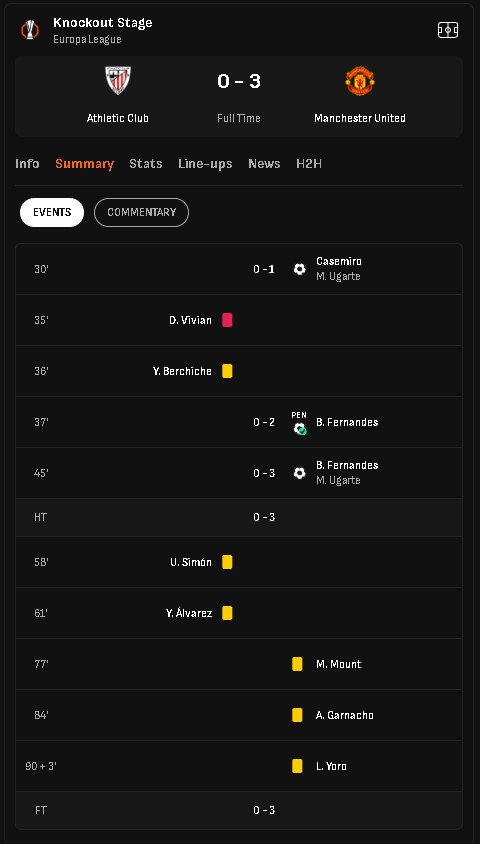The width and height of the screenshot is (480, 844).
Task: Open player A. Garnacho from events
Action: [x=344, y=715]
